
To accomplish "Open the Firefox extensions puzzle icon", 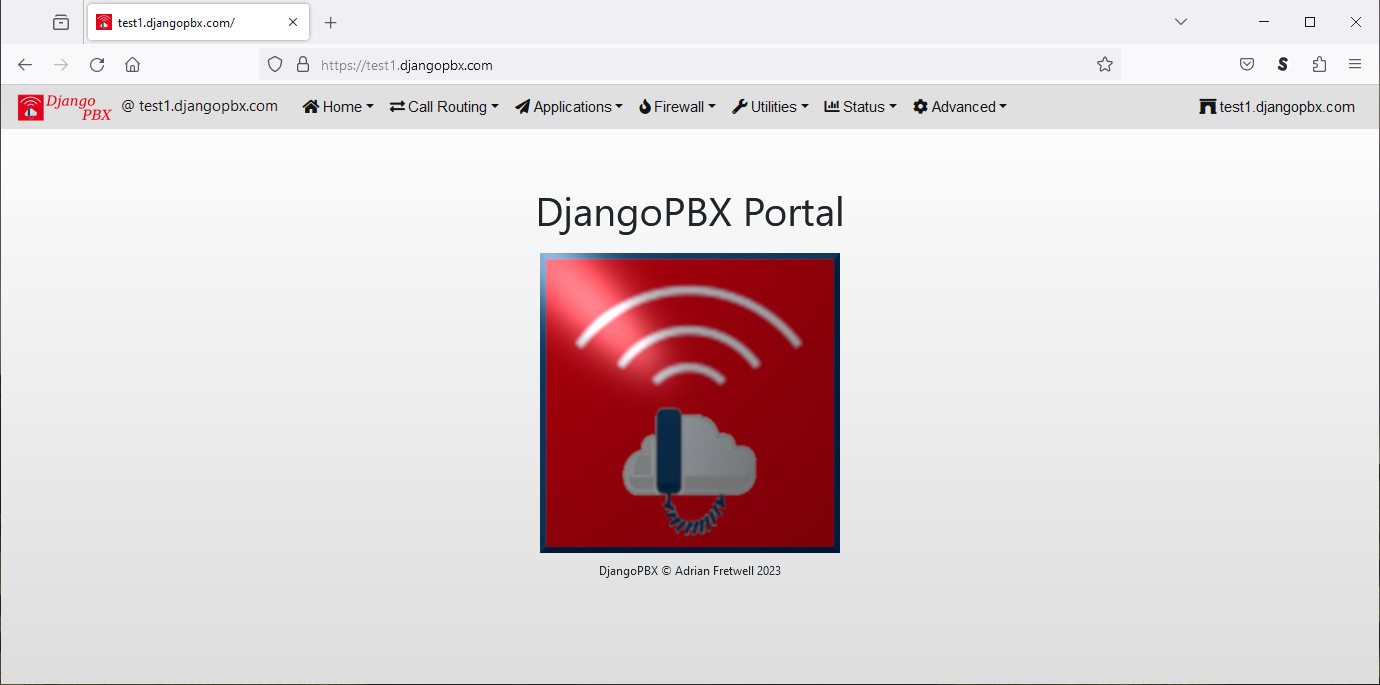I will 1319,65.
